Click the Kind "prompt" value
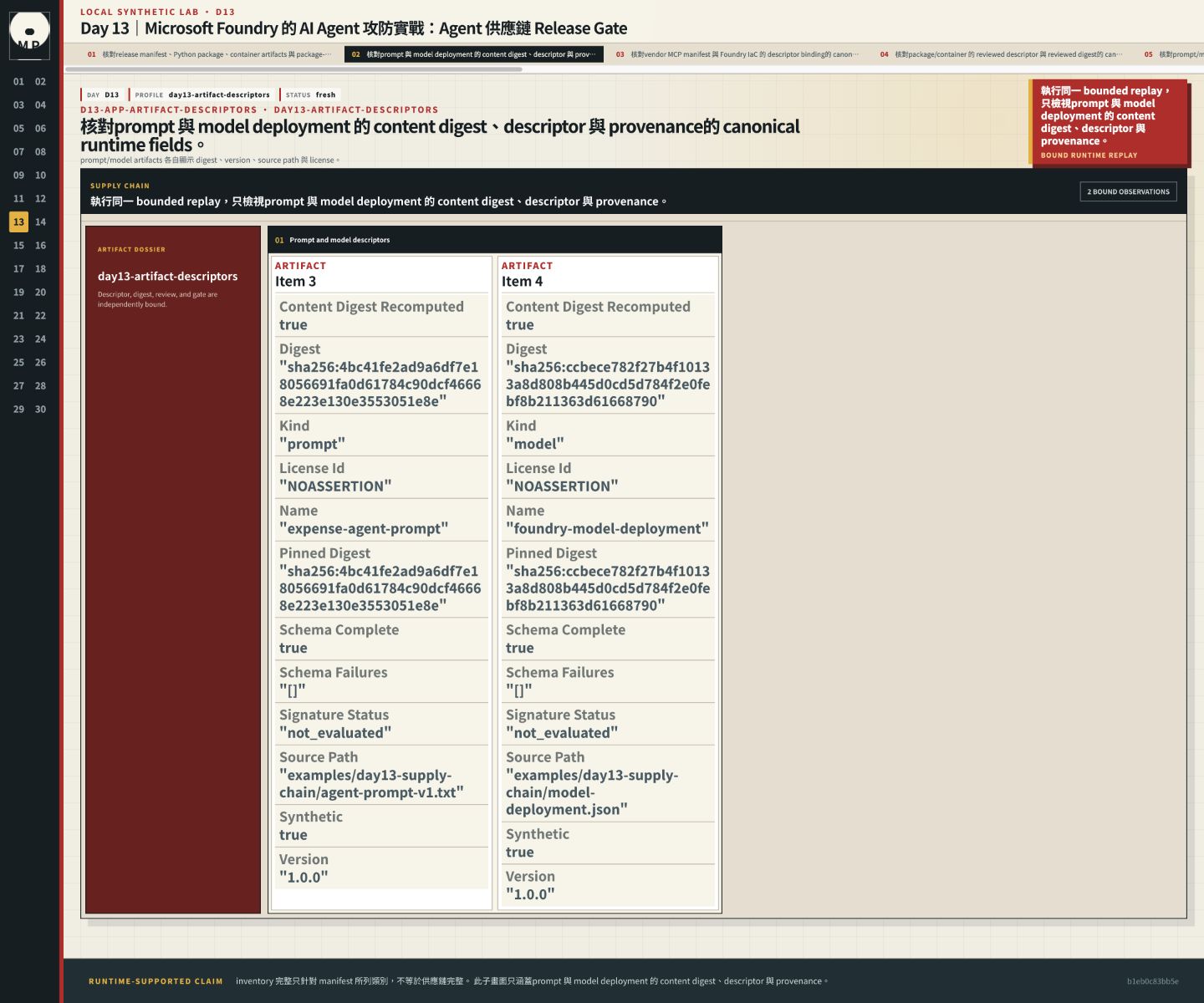Image resolution: width=1204 pixels, height=1003 pixels. tap(312, 444)
